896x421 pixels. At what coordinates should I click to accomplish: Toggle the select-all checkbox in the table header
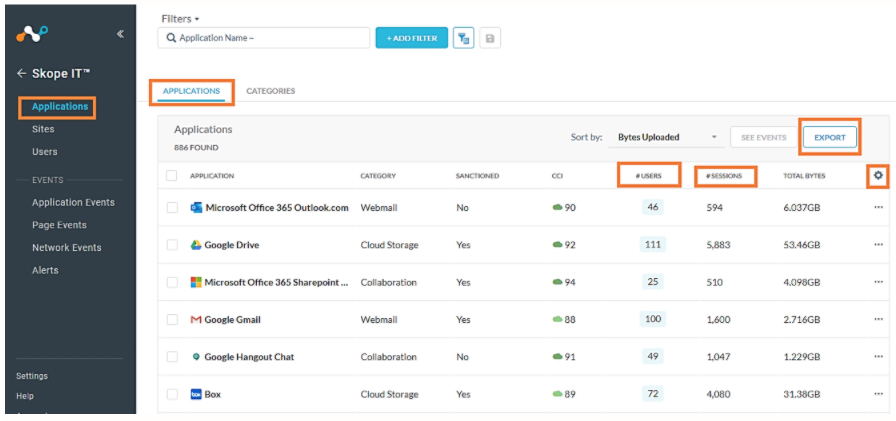[x=171, y=175]
